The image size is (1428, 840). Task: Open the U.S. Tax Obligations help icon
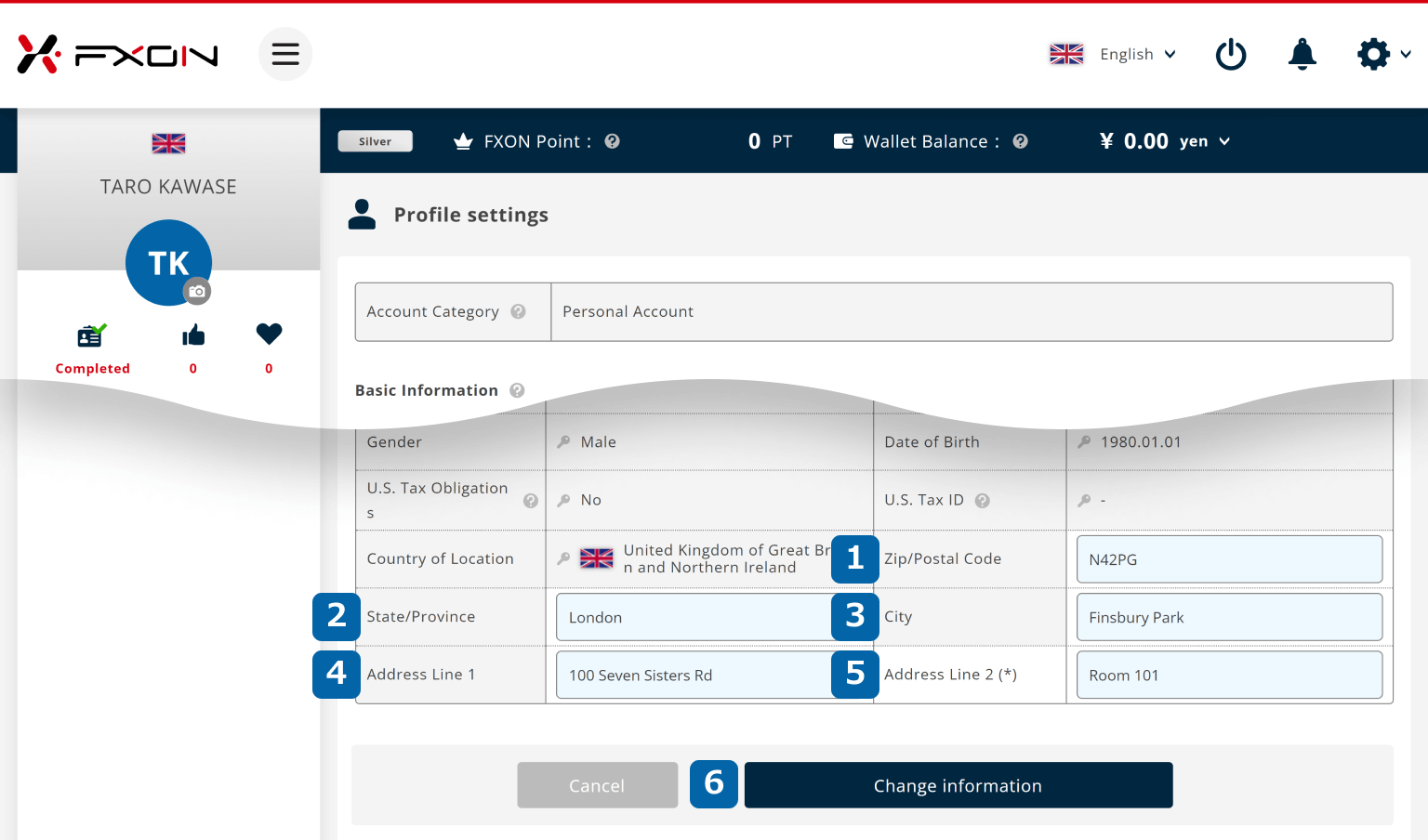[531, 501]
